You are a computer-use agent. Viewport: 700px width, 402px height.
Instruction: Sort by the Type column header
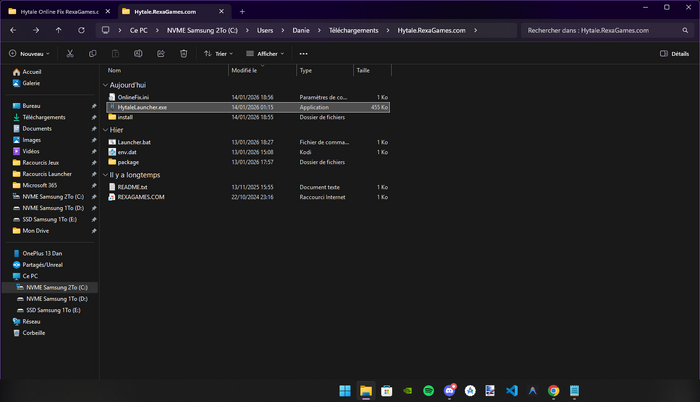click(x=325, y=71)
